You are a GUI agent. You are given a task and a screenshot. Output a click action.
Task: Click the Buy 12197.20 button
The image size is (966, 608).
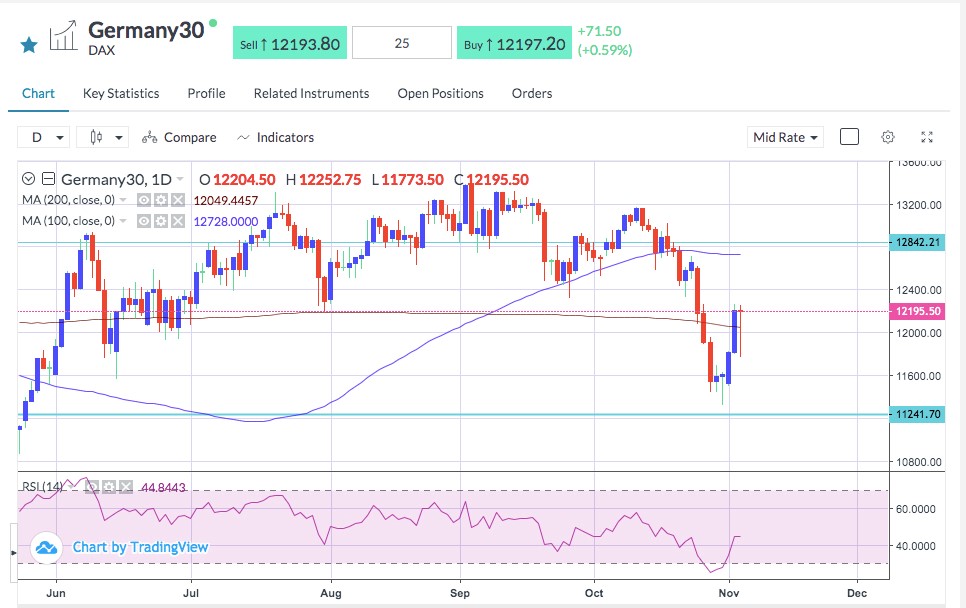point(514,43)
